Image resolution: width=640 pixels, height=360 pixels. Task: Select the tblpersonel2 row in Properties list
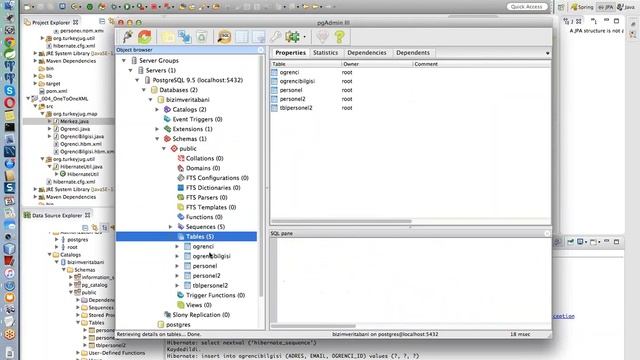point(410,108)
